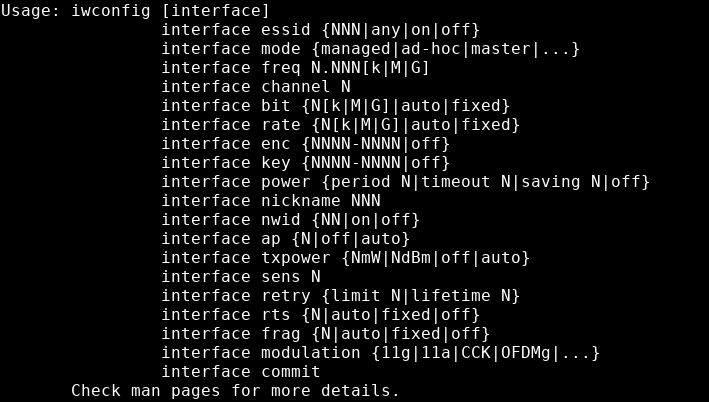Click the 'power' option keyword

285,182
